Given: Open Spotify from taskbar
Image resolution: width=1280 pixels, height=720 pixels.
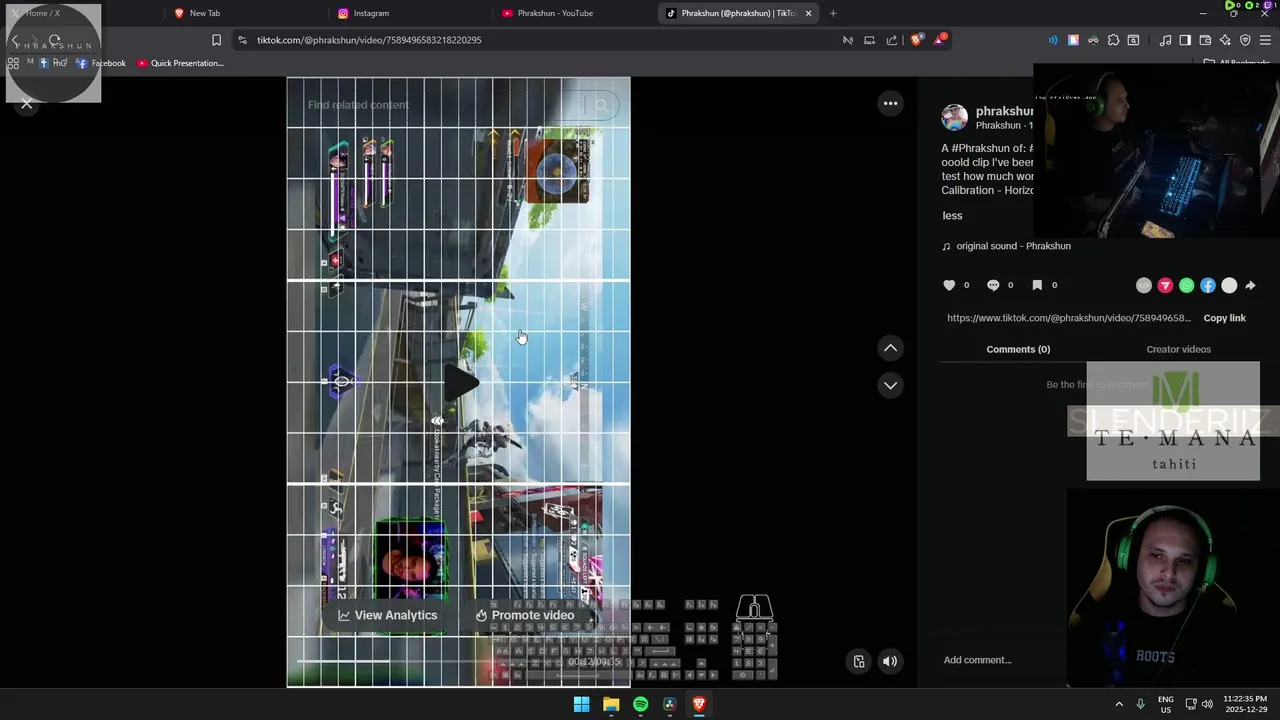Looking at the screenshot, I should pyautogui.click(x=640, y=704).
